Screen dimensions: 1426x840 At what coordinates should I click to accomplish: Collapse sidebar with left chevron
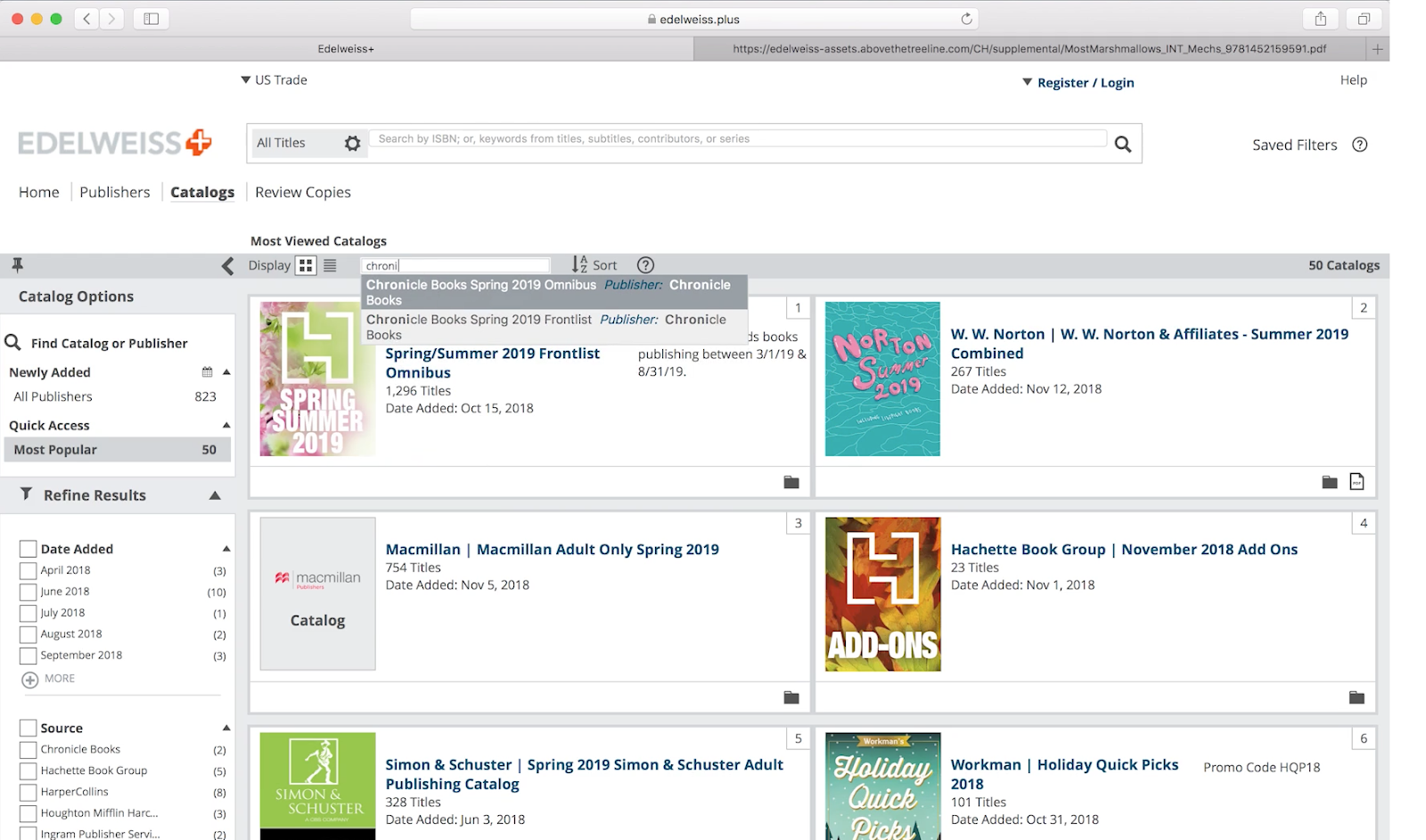pos(227,265)
